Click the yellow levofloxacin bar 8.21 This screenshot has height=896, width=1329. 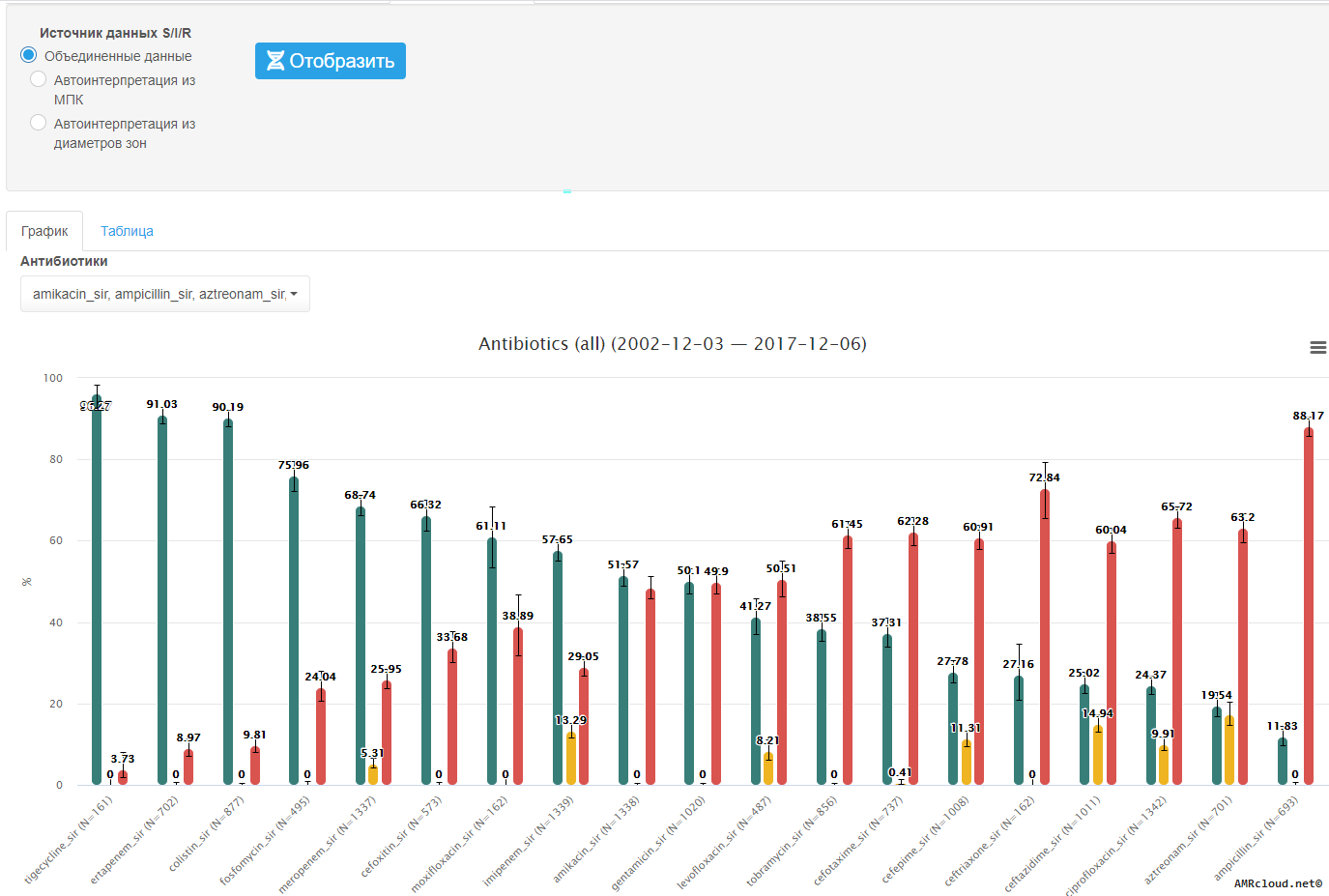point(768,768)
